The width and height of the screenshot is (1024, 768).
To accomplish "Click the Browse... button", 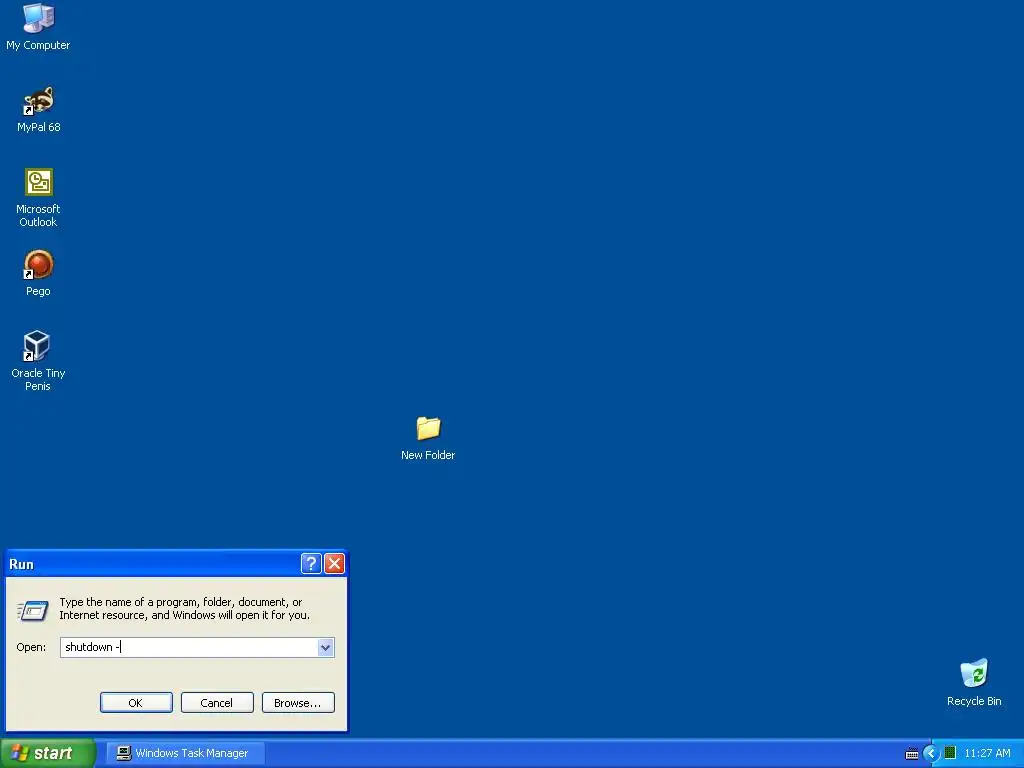I will [x=298, y=703].
